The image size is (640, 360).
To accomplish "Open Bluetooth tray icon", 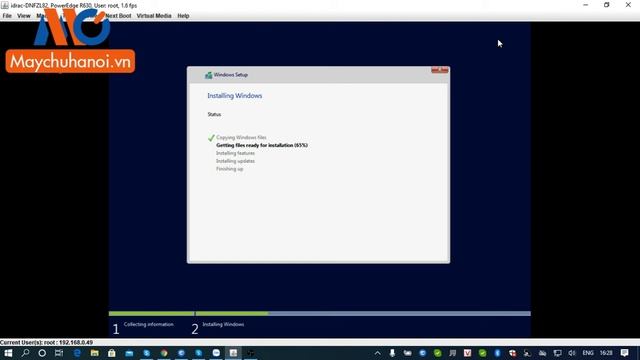I will 497,353.
